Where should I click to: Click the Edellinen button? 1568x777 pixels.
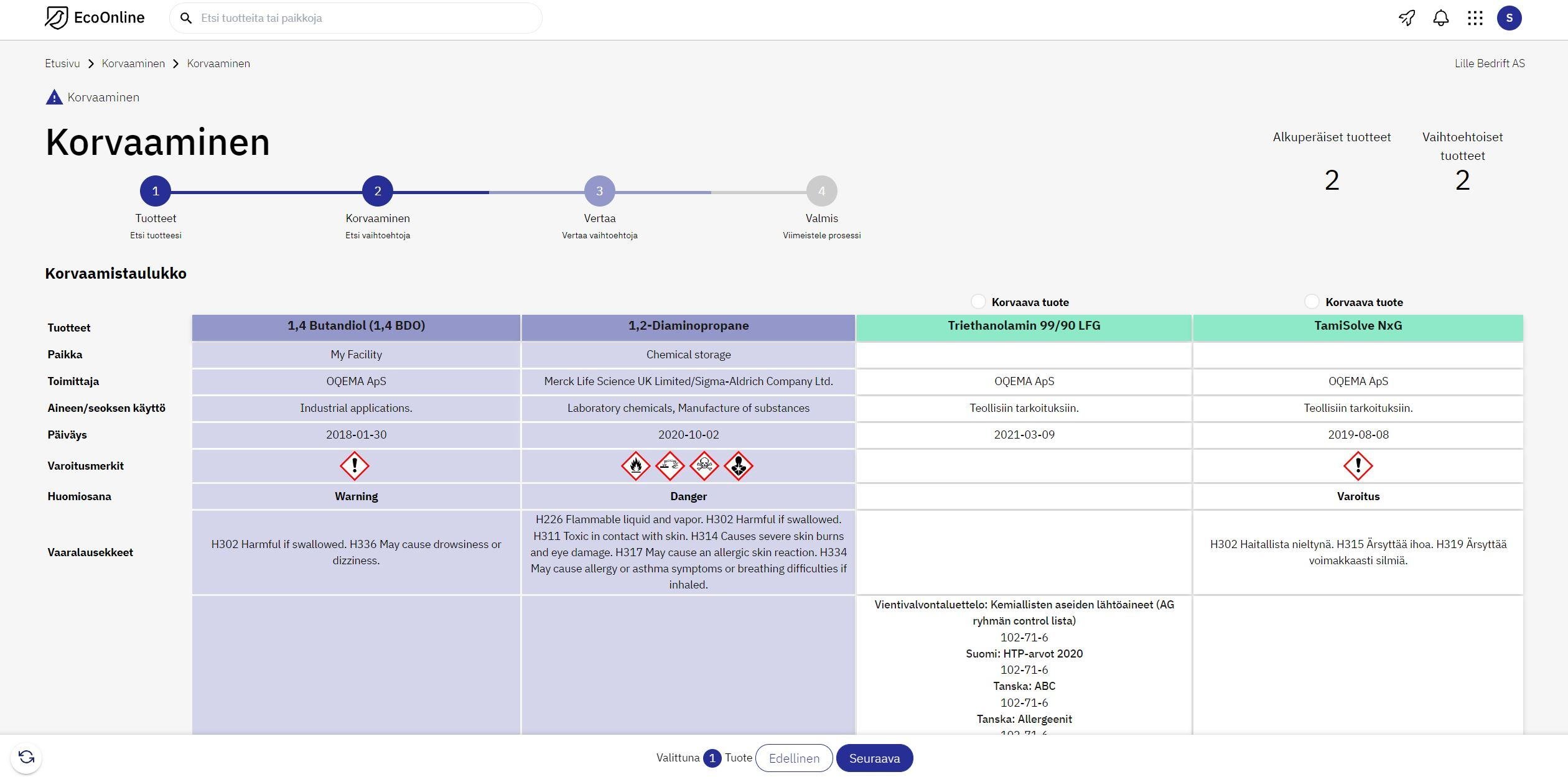pos(794,758)
